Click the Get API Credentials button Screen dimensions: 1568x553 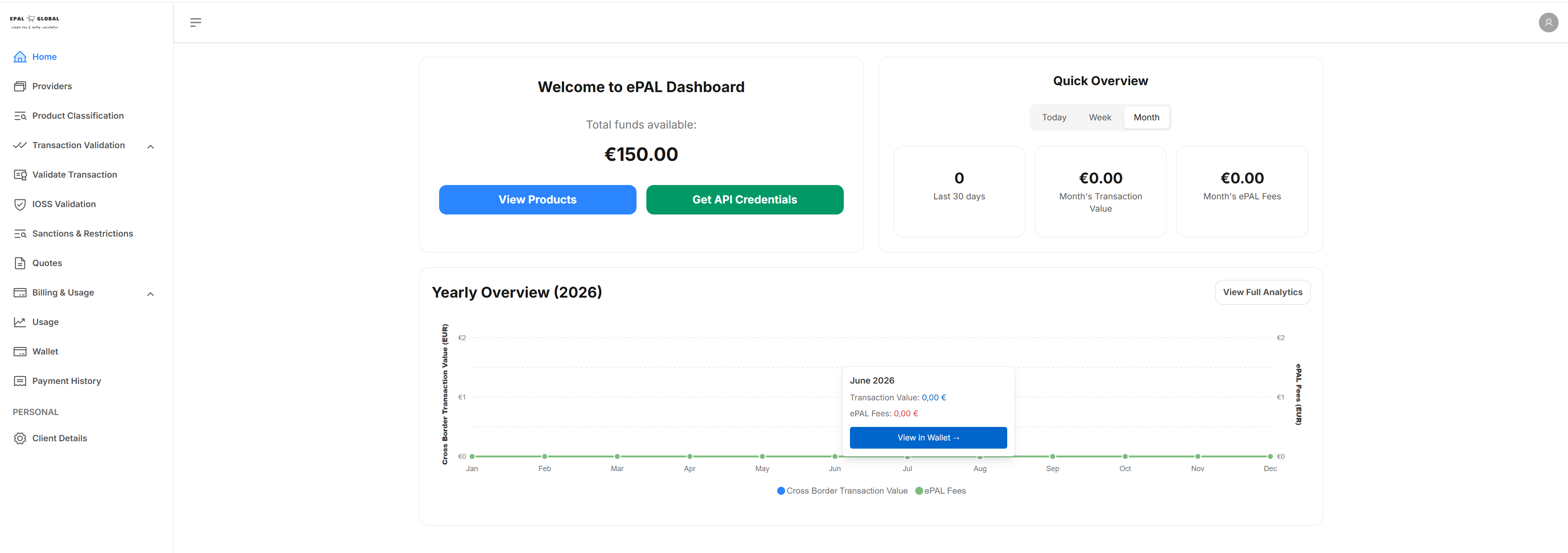pos(744,199)
